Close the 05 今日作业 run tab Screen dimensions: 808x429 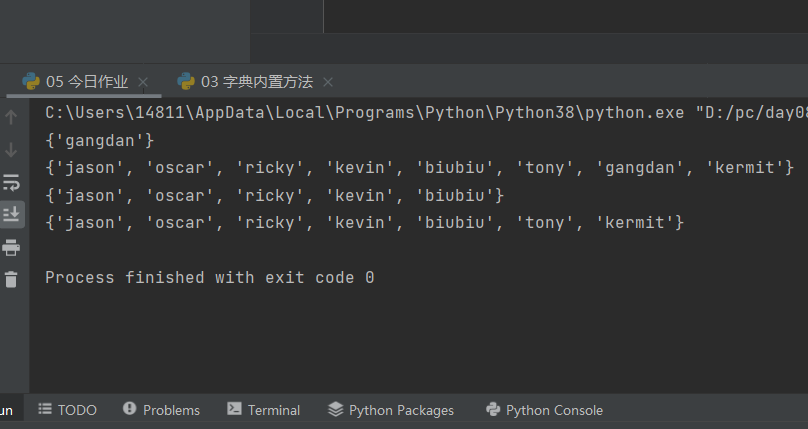click(x=143, y=82)
